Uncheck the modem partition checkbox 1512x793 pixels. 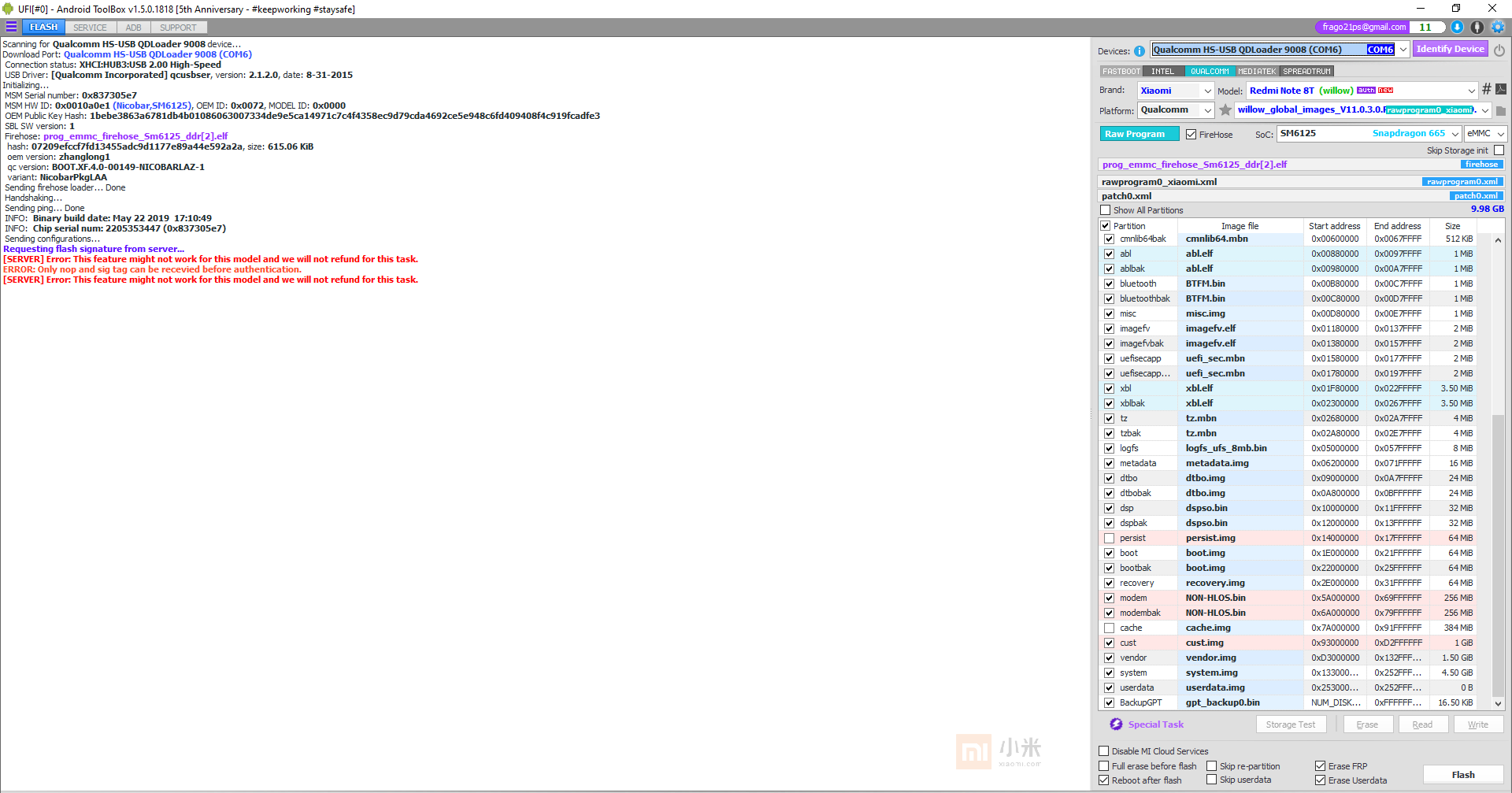coord(1110,598)
